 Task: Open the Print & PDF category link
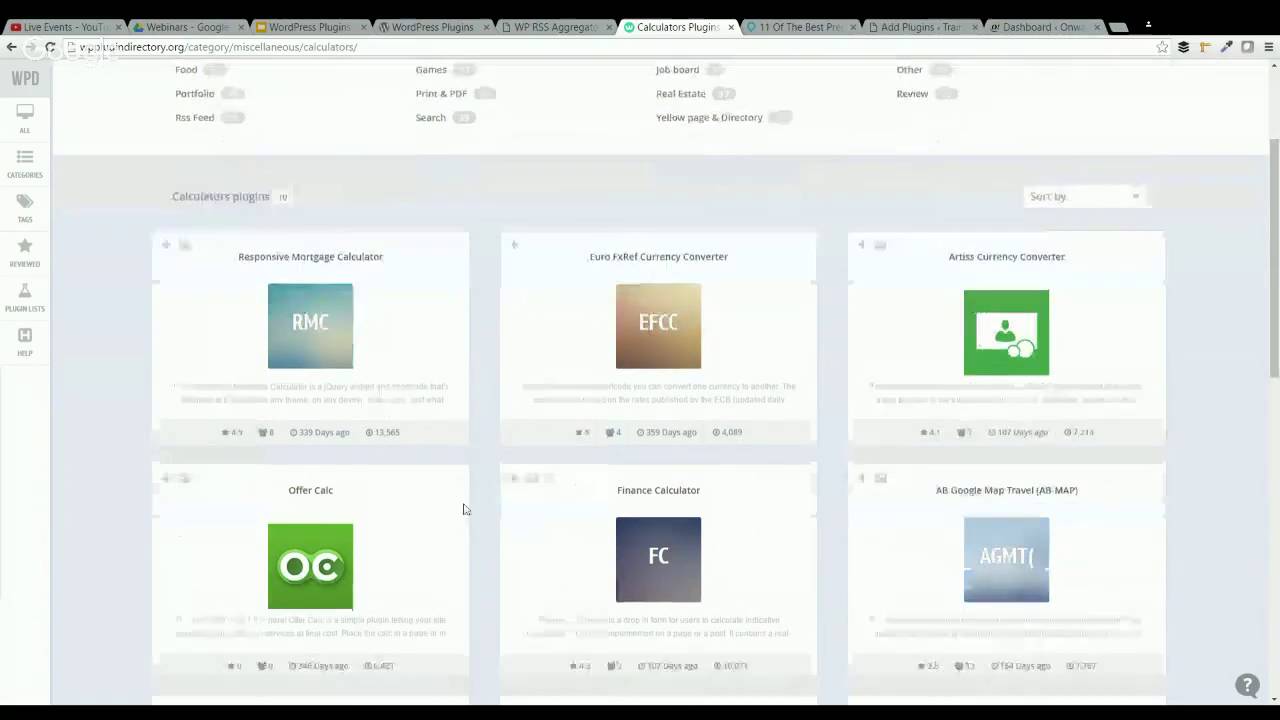tap(441, 94)
